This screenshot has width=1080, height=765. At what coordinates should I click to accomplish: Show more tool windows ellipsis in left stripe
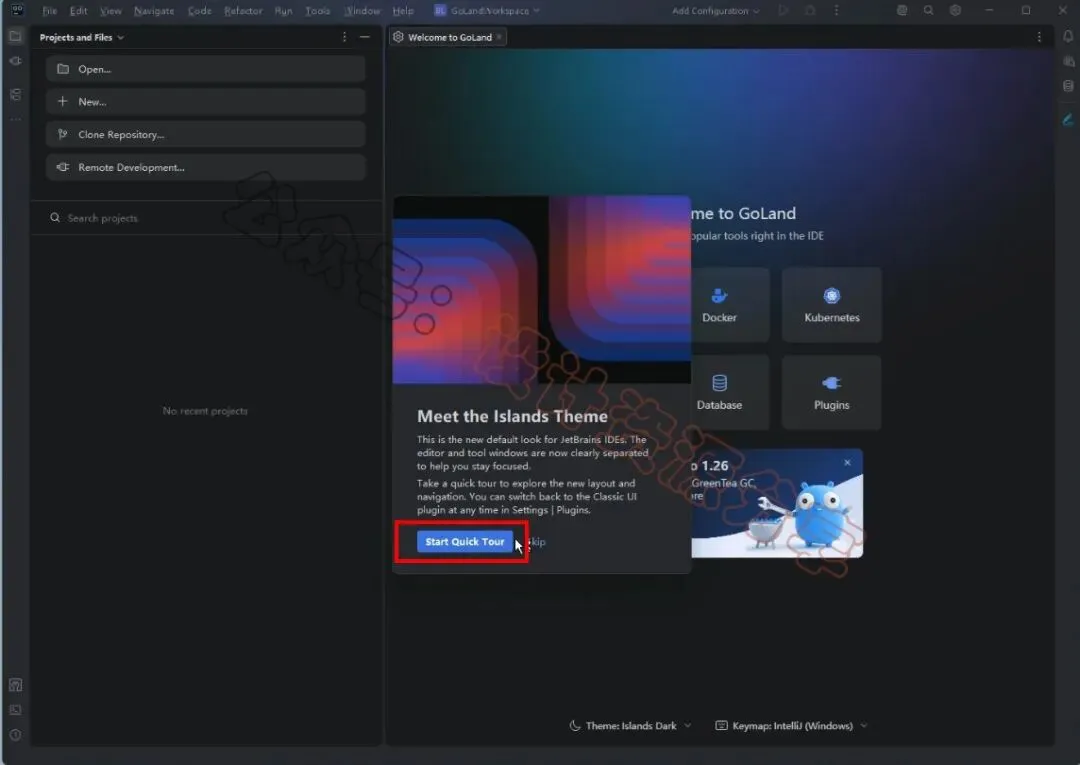point(15,120)
